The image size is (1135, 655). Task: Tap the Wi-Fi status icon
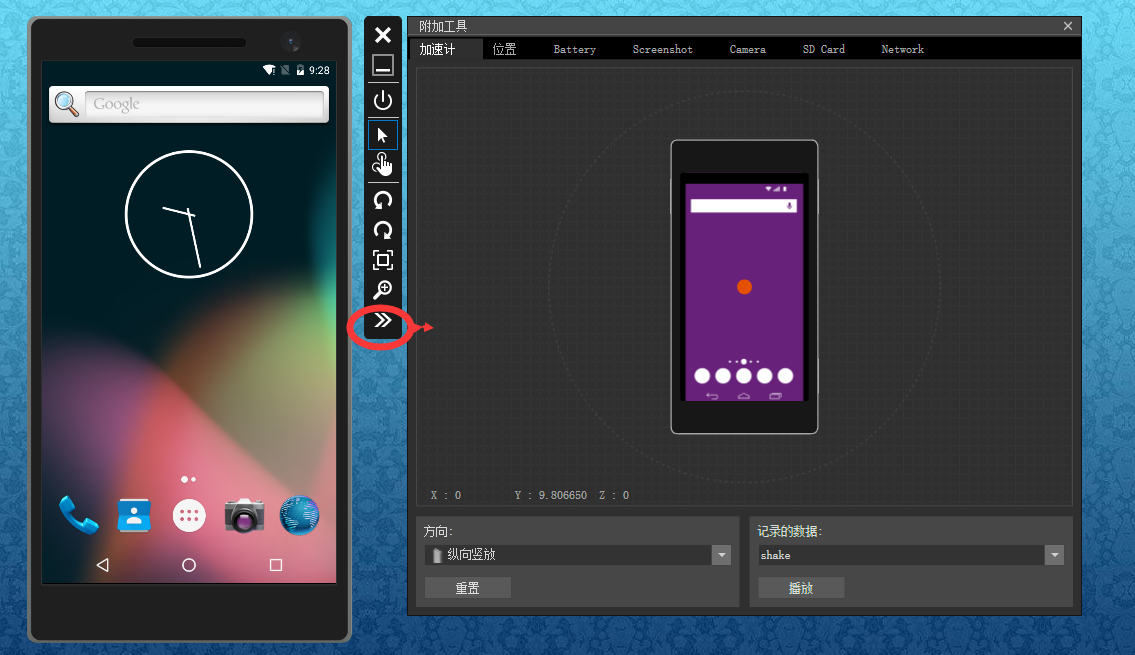click(x=269, y=70)
